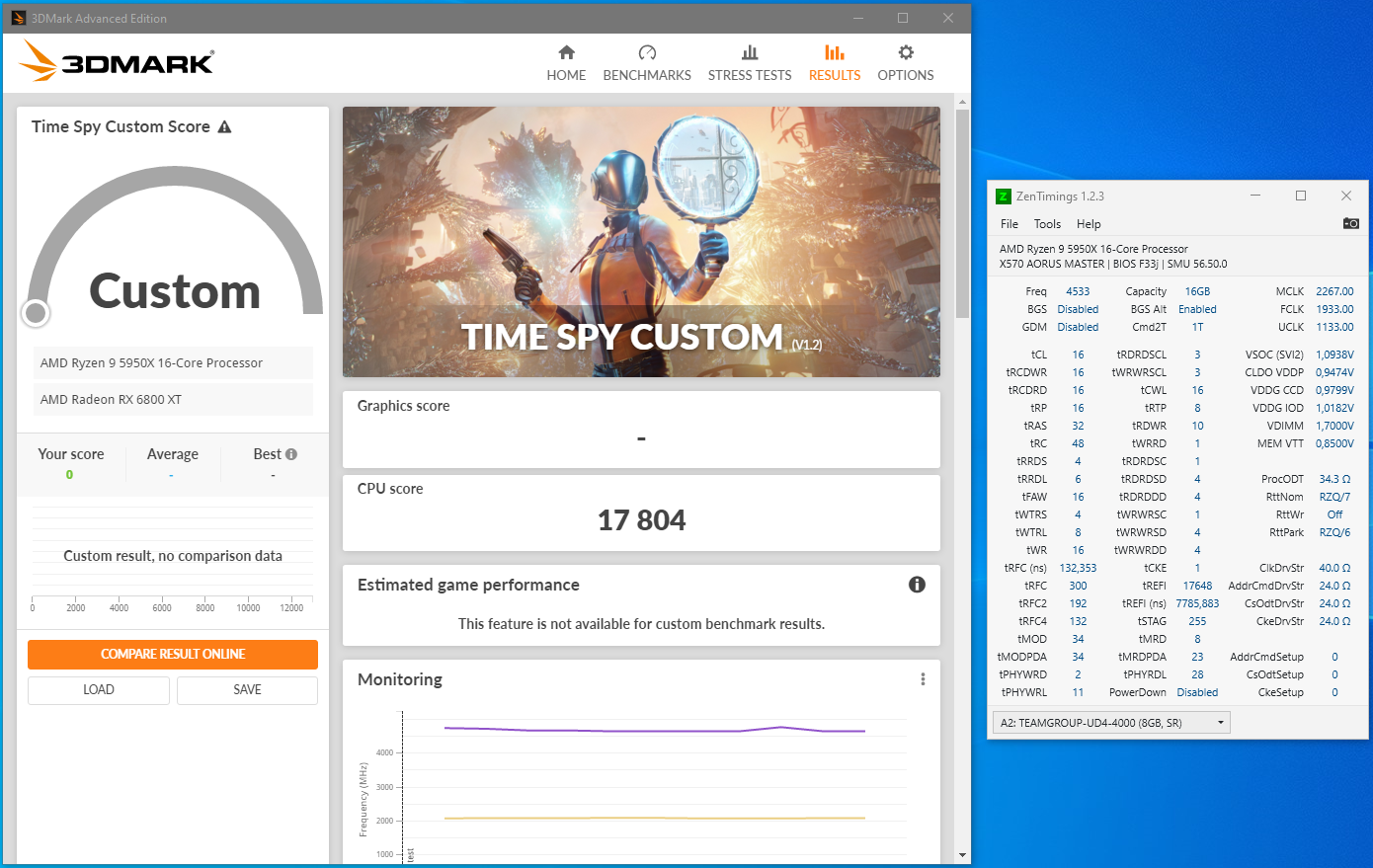The width and height of the screenshot is (1373, 868).
Task: Select the Results tab
Action: click(835, 63)
